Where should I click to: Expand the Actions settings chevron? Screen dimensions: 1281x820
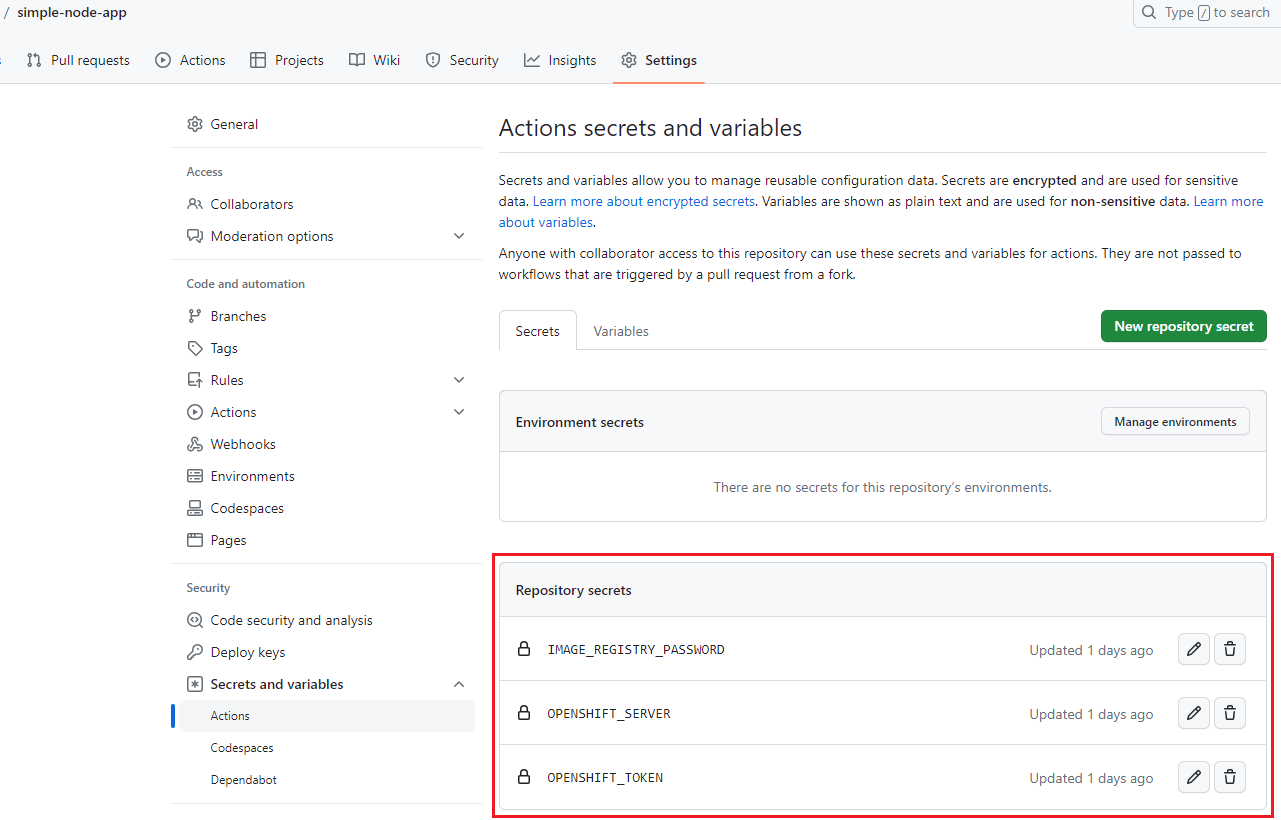click(459, 412)
